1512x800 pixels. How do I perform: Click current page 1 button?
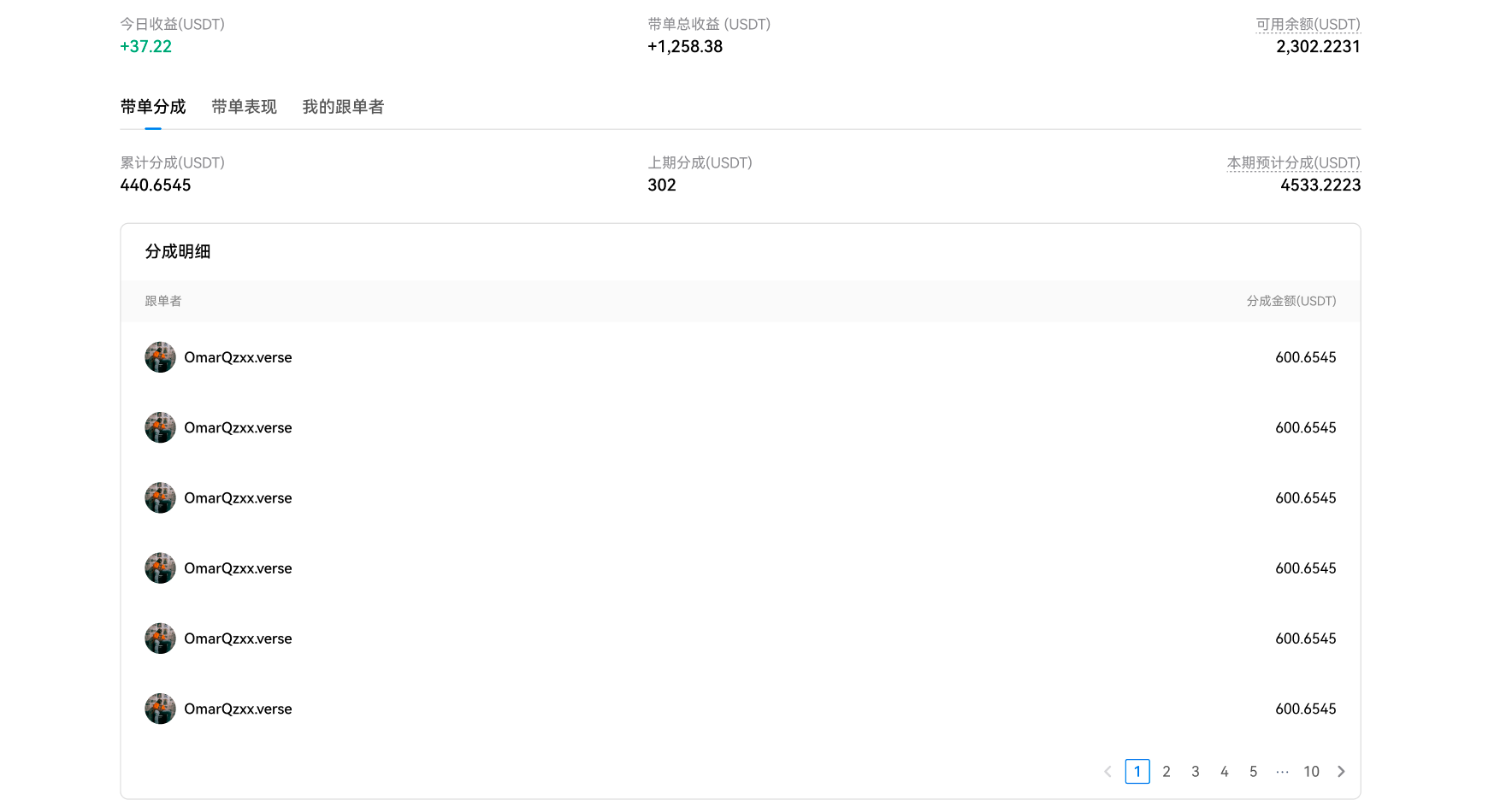click(1137, 772)
